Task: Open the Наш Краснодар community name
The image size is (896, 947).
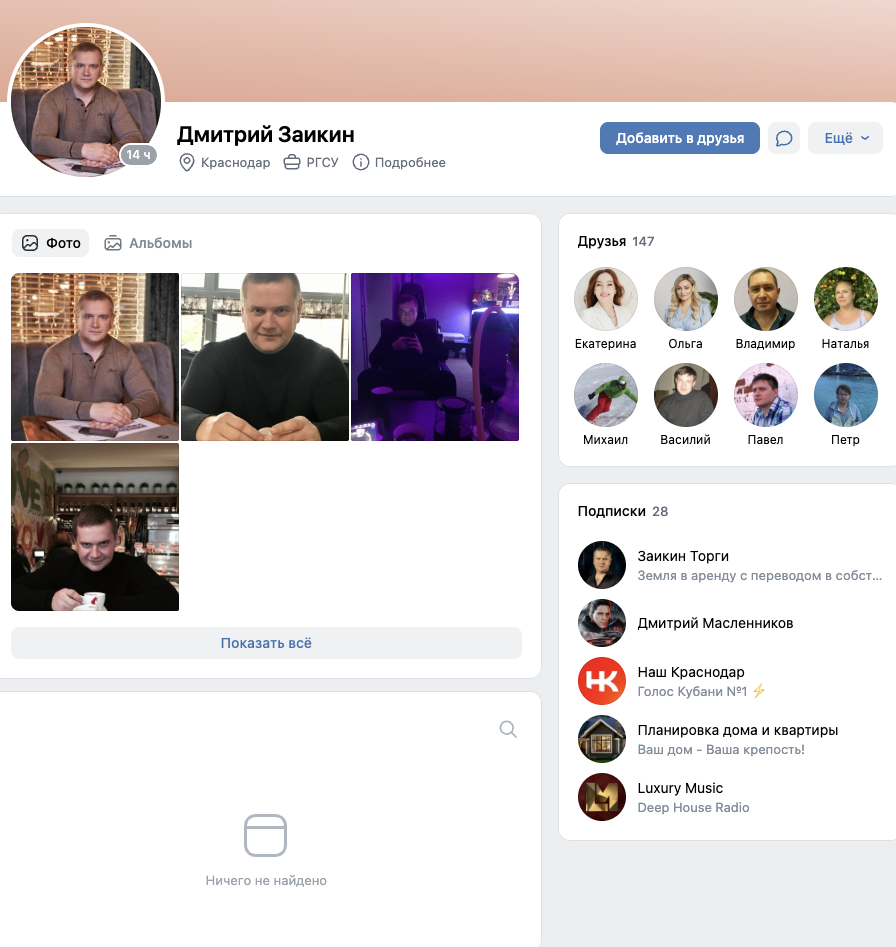Action: click(x=691, y=672)
